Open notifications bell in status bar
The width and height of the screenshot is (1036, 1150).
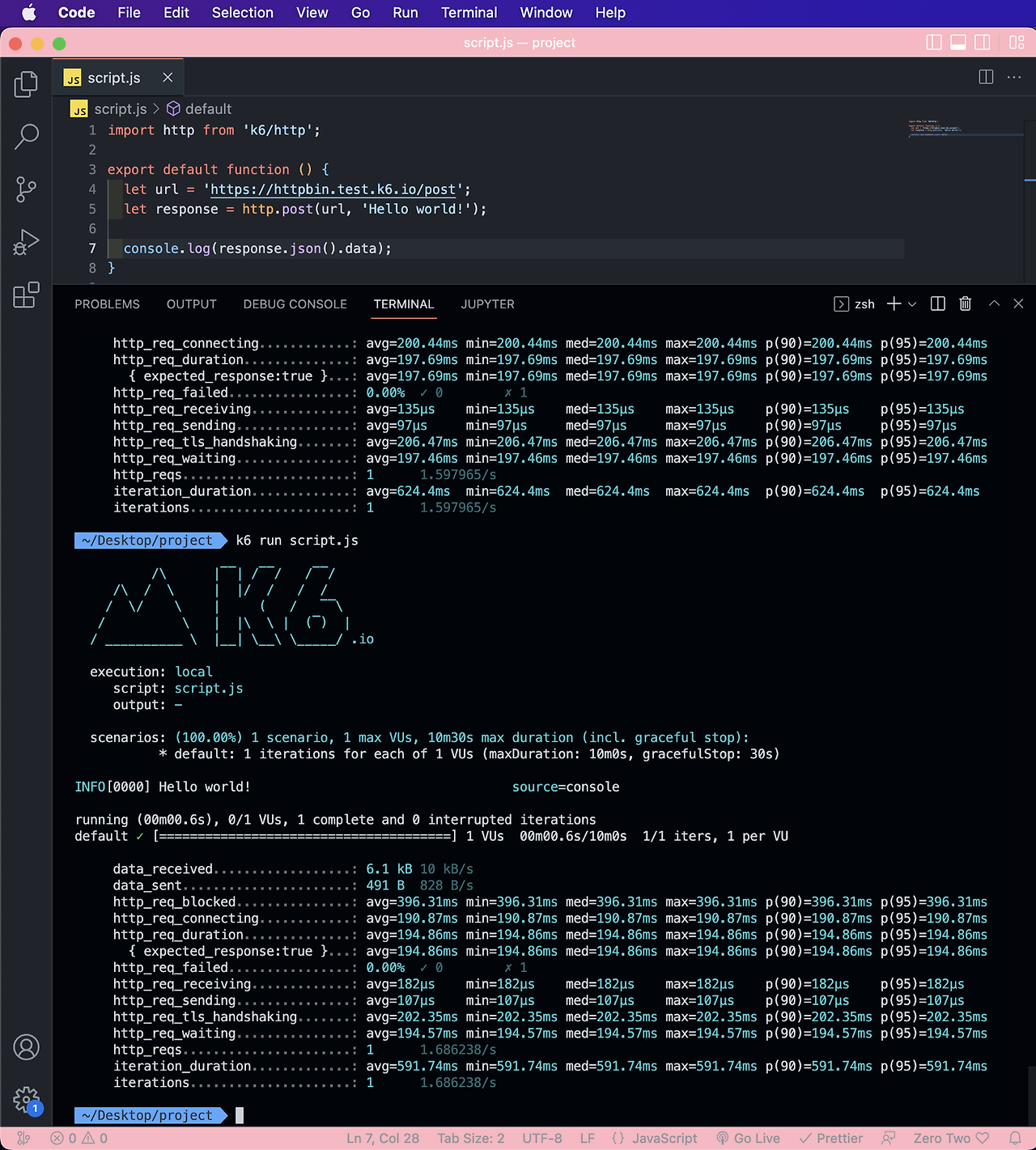click(x=1015, y=1138)
